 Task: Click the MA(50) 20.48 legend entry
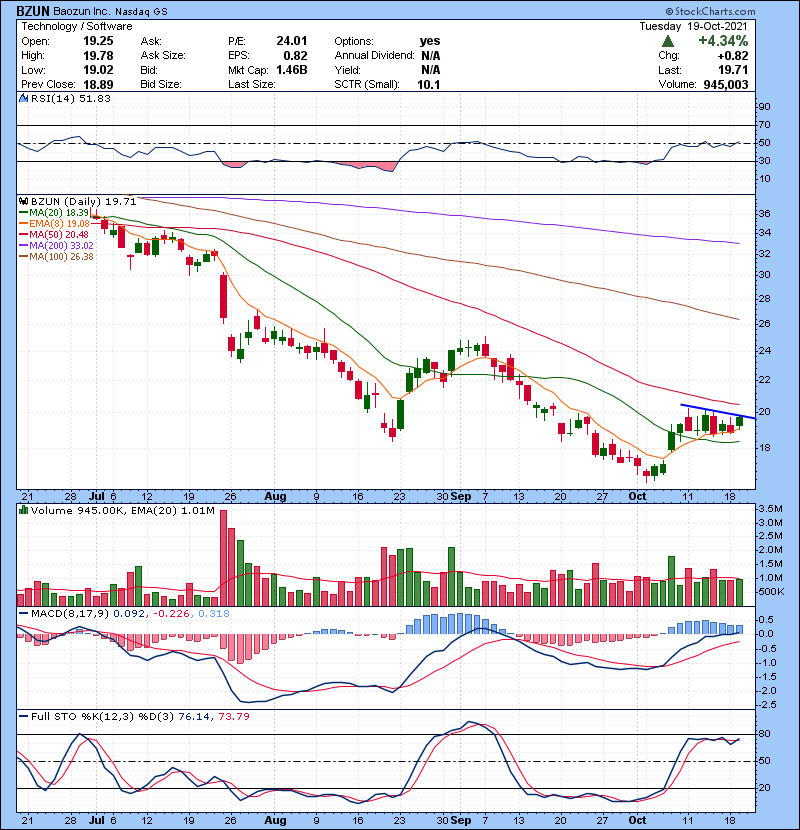pos(55,234)
